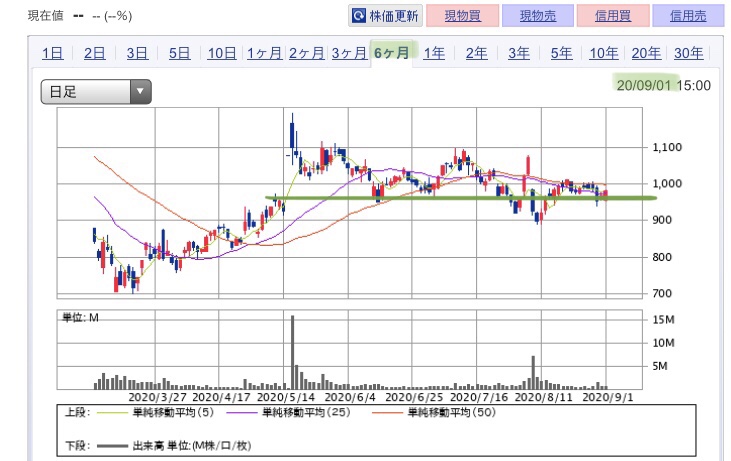Viewport: 731px width, 461px height.
Task: Open the 30年 chart period
Action: 689,53
